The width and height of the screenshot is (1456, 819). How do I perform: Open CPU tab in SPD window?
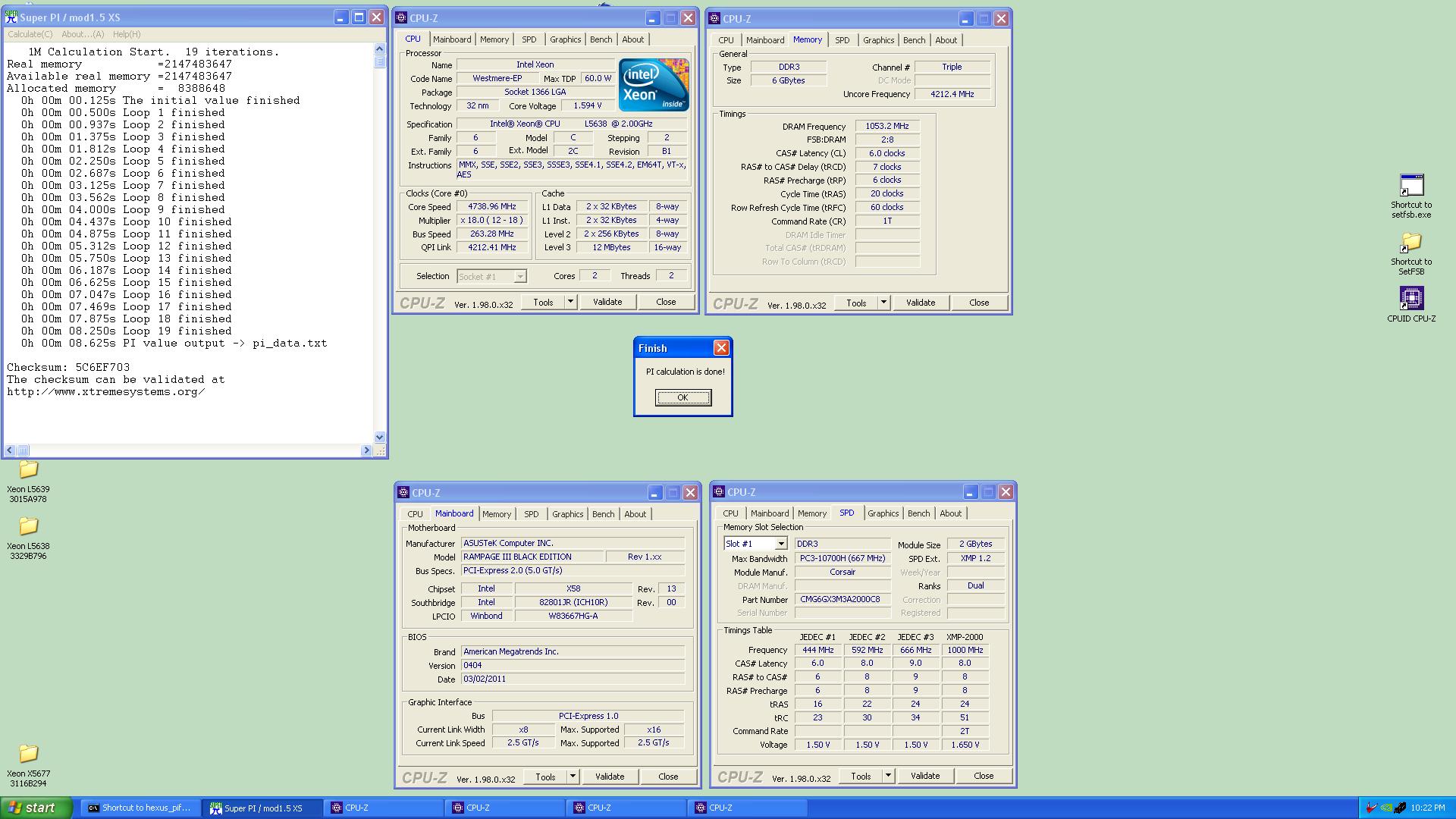pos(730,513)
